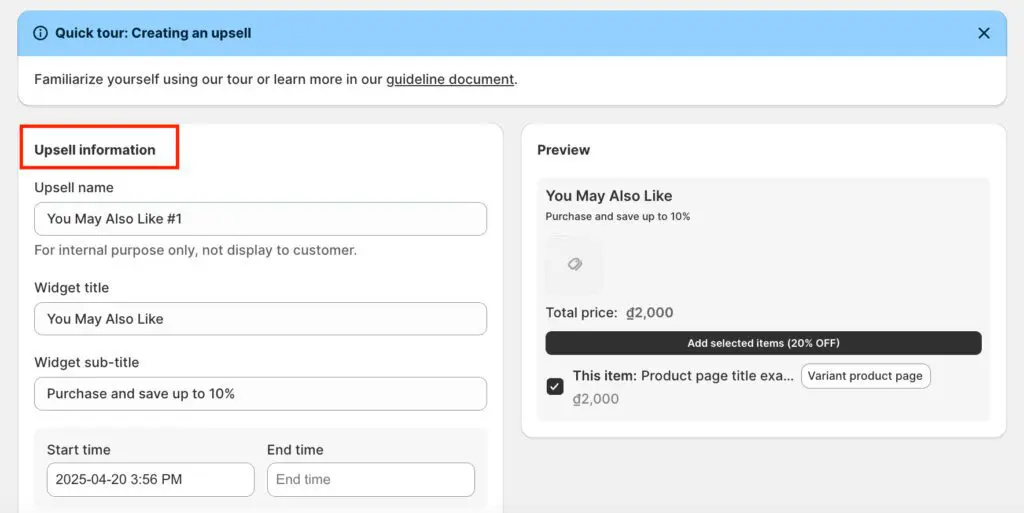This screenshot has height=513, width=1024.
Task: Uncheck the "This item" checkbox
Action: [555, 386]
